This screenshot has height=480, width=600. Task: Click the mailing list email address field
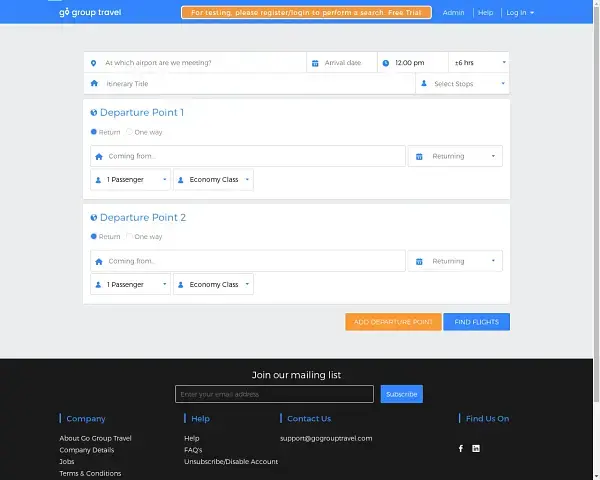(274, 394)
